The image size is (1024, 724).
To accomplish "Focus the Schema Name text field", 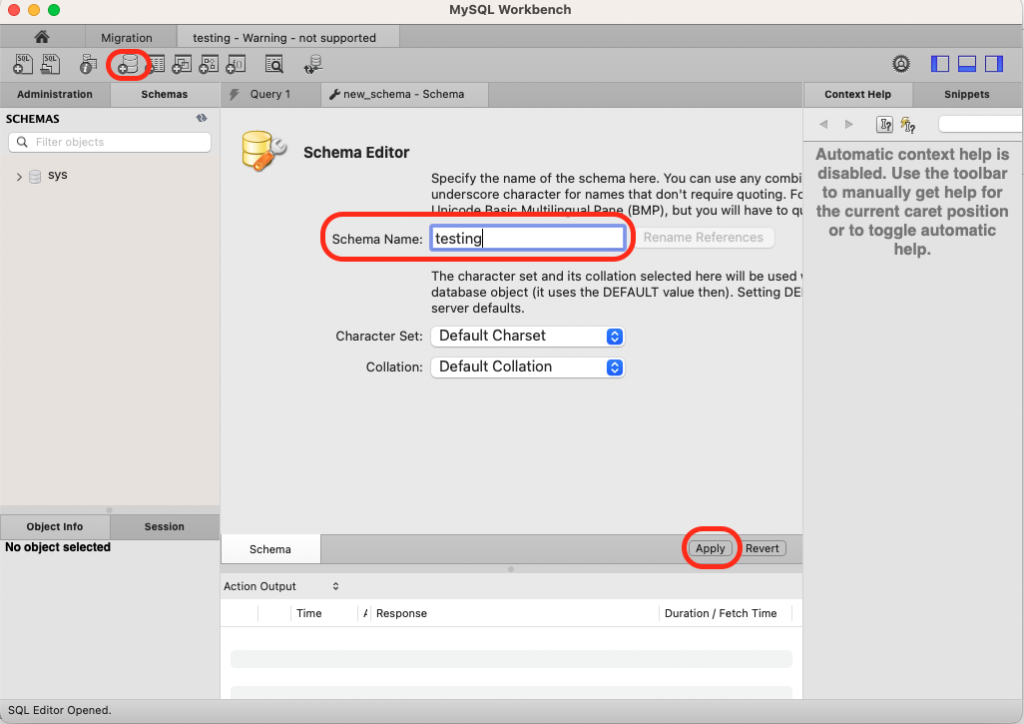I will [x=528, y=238].
